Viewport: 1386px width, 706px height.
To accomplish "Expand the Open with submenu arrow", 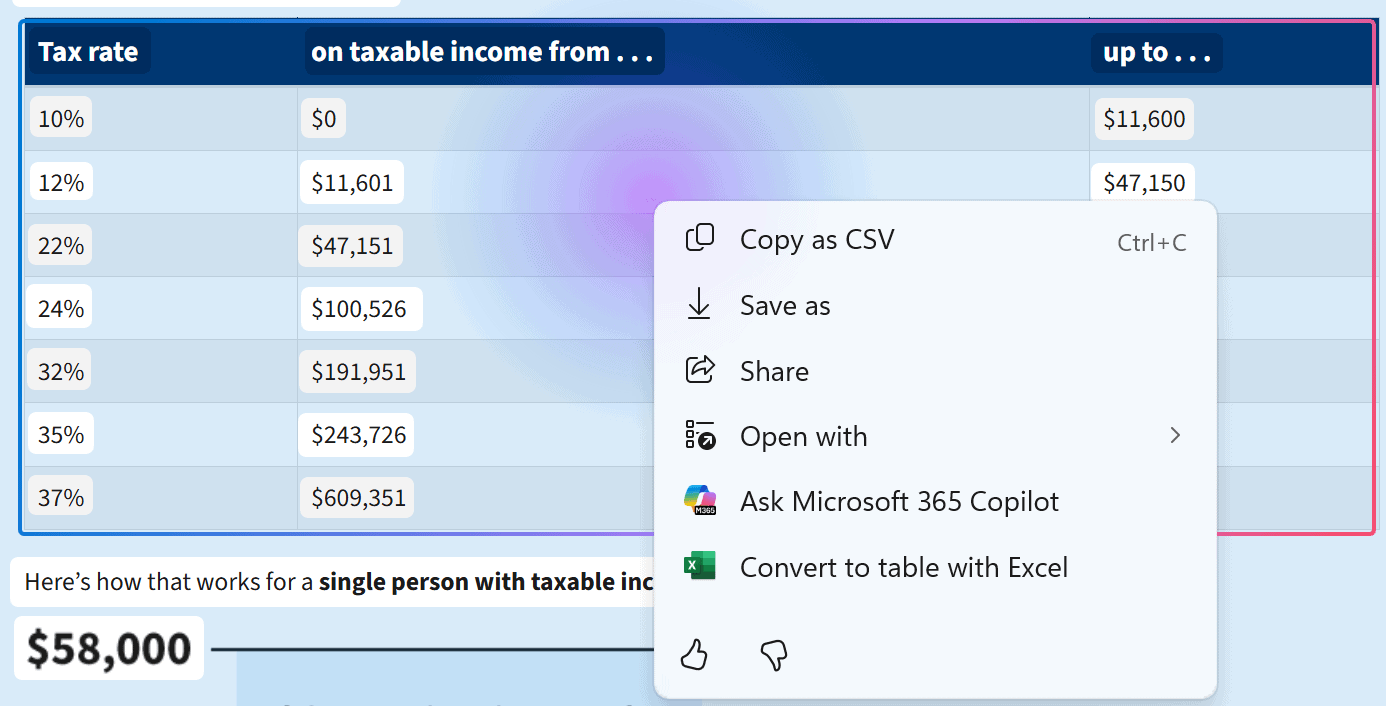I will (1175, 436).
